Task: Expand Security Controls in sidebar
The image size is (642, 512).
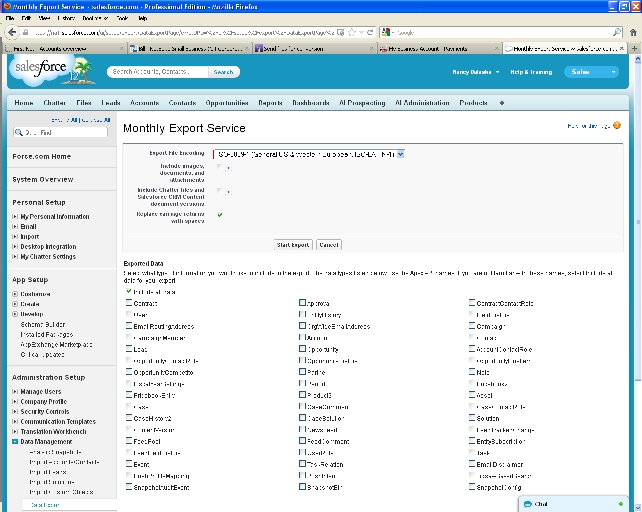Action: [15, 412]
